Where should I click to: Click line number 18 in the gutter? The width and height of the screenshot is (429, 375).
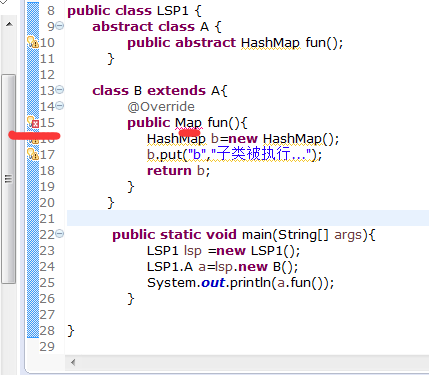click(x=47, y=171)
